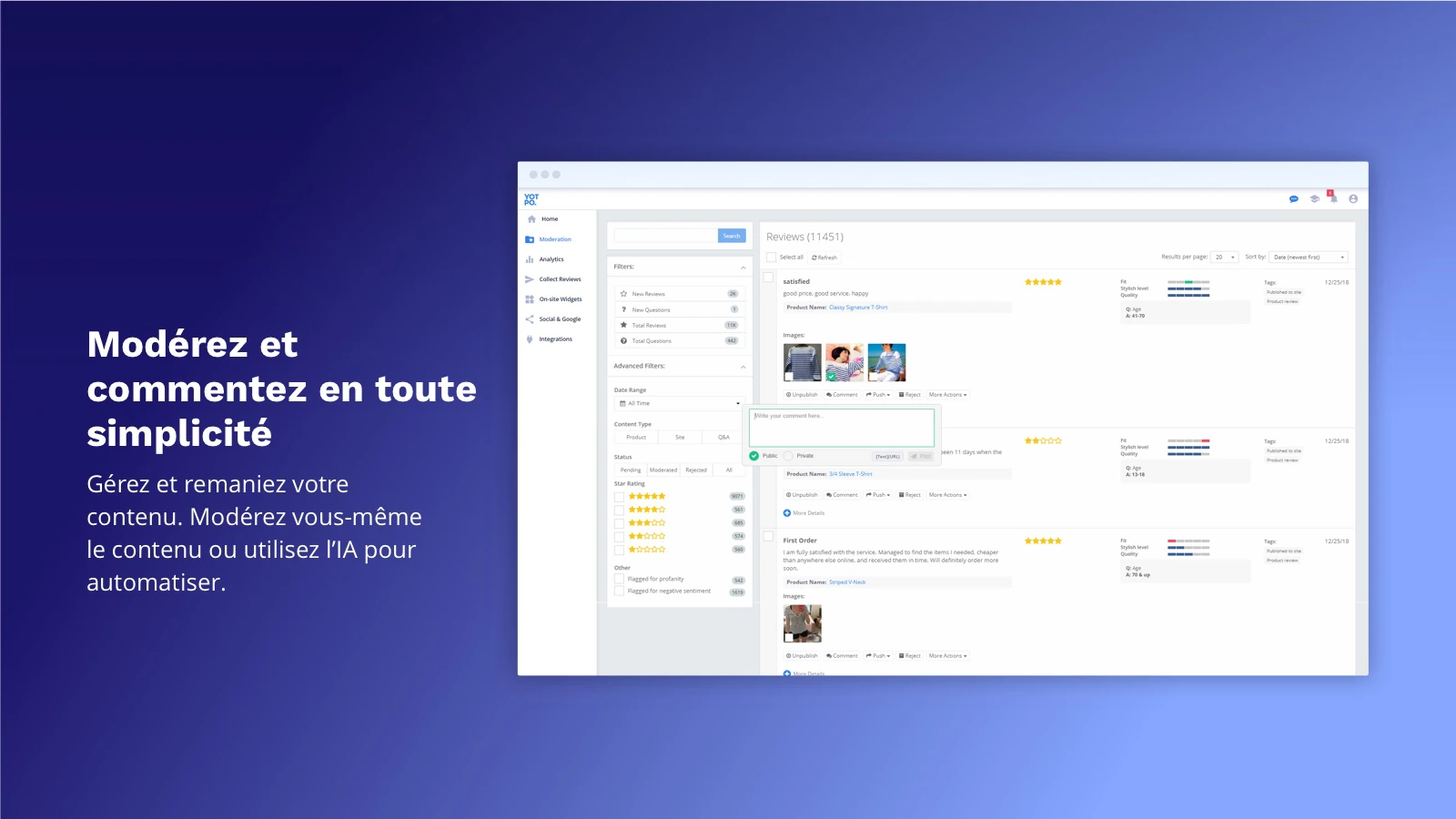
Task: Open the Date Range 'All Time' dropdown
Action: (679, 403)
